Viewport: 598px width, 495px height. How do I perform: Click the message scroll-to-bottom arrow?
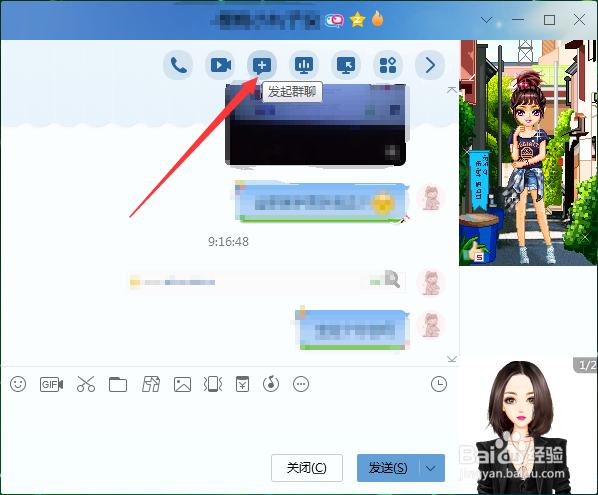(452, 359)
